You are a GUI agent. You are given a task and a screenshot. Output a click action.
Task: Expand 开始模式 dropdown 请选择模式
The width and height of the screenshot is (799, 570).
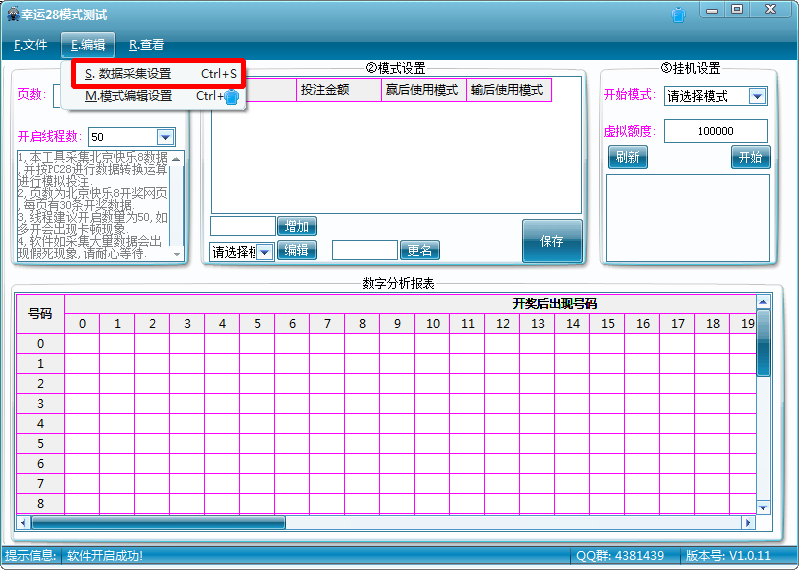tap(757, 96)
